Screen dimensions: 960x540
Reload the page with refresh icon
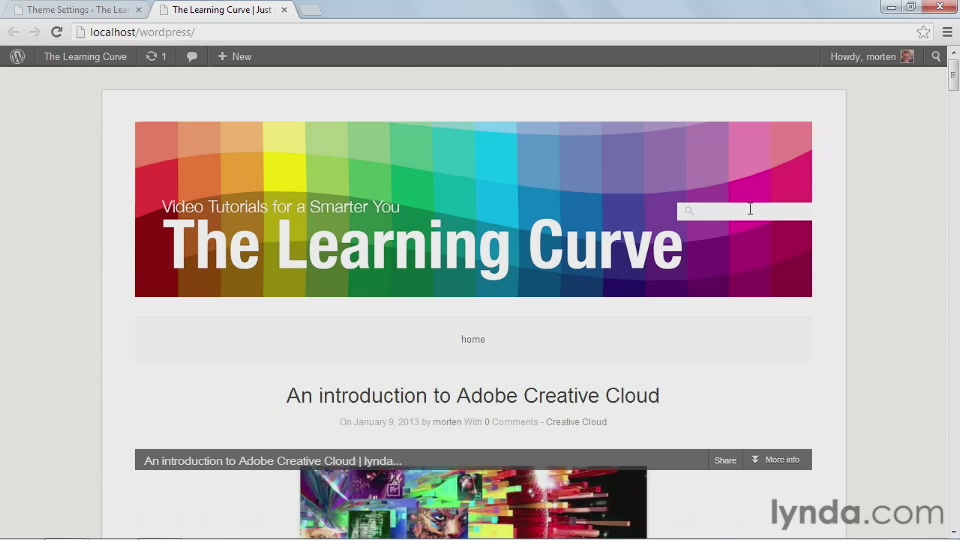pyautogui.click(x=56, y=32)
